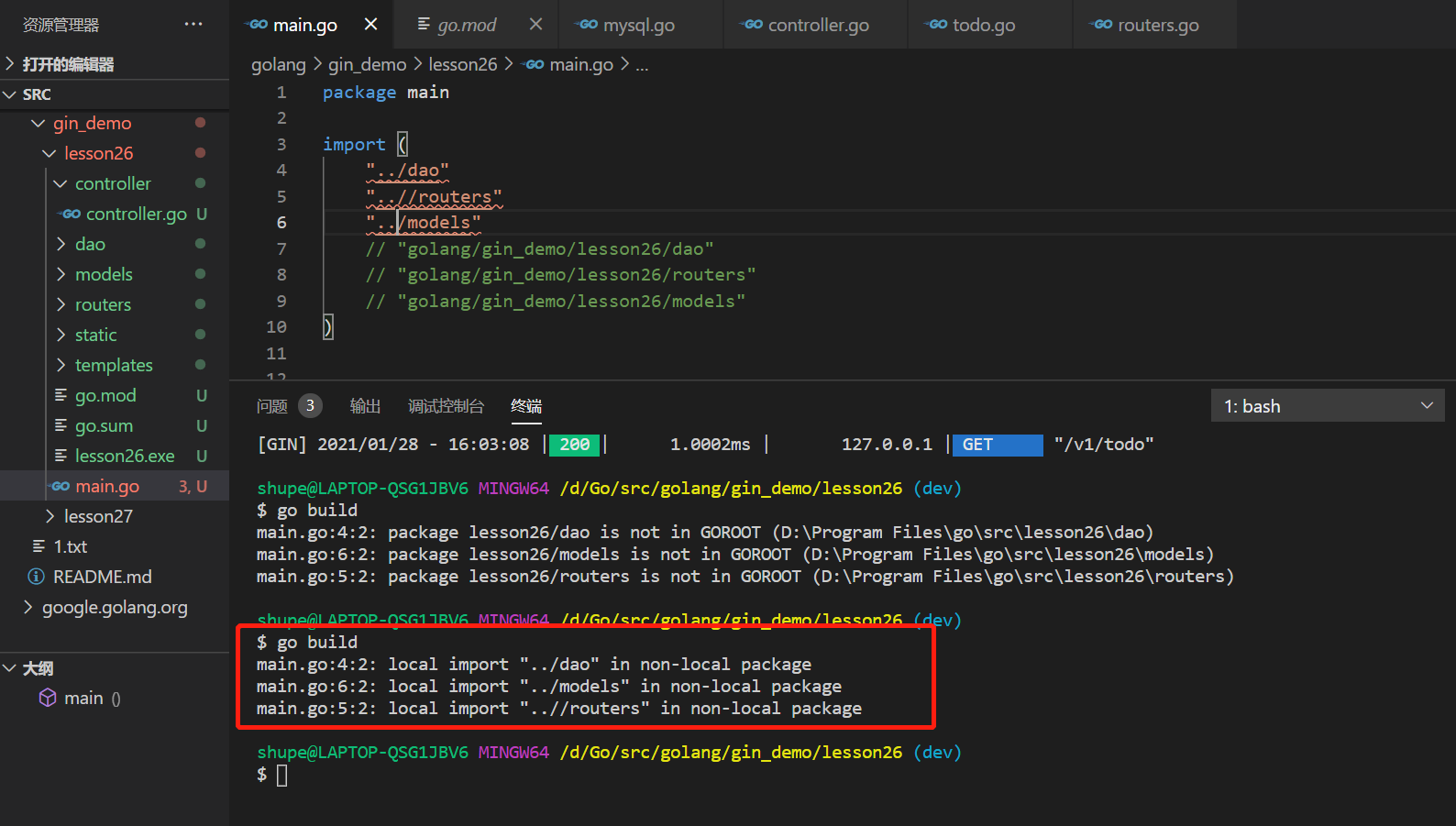This screenshot has height=826, width=1456.
Task: Click the terminal command prompt input
Action: point(282,776)
